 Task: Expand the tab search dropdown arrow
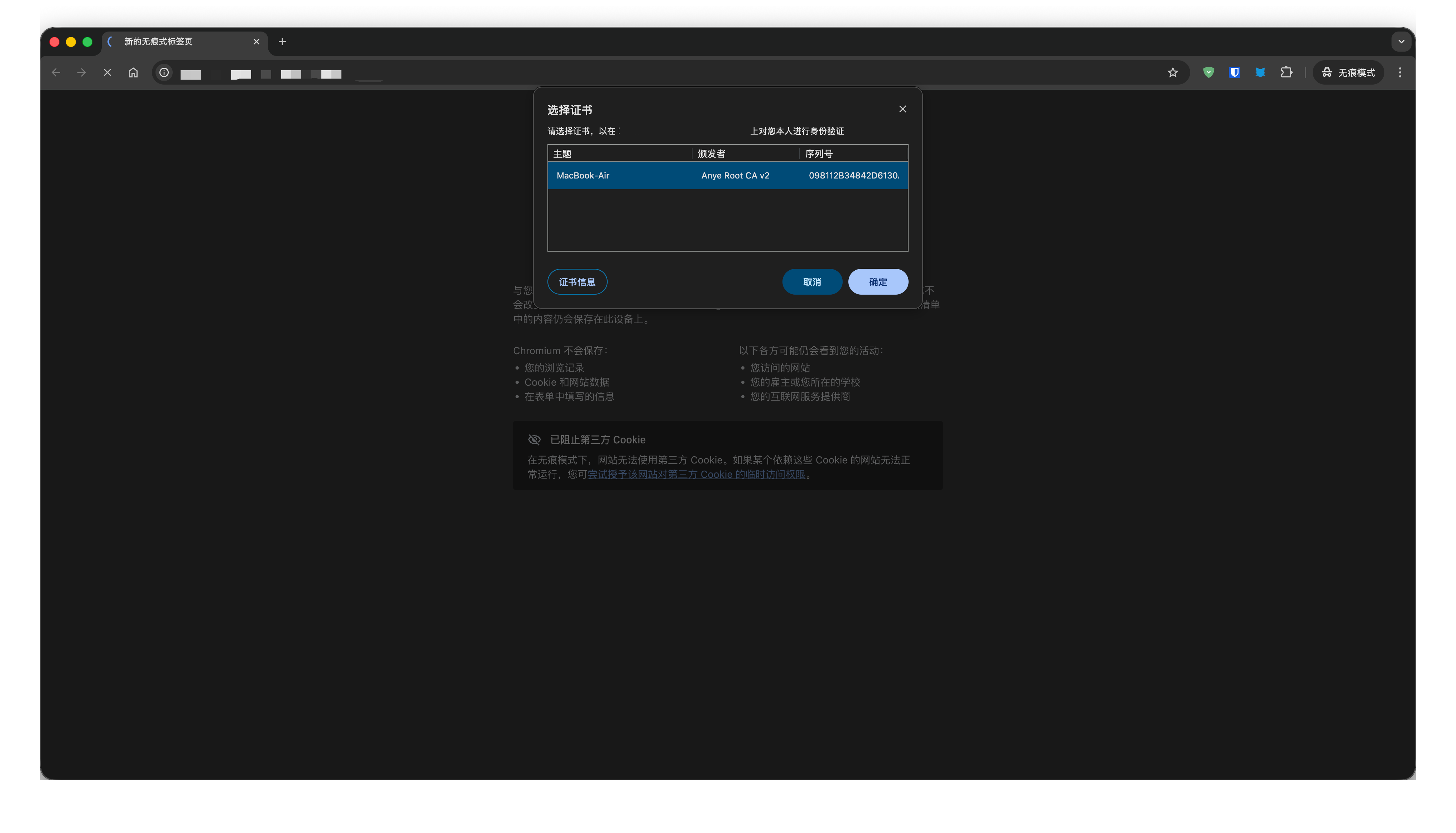[x=1401, y=42]
